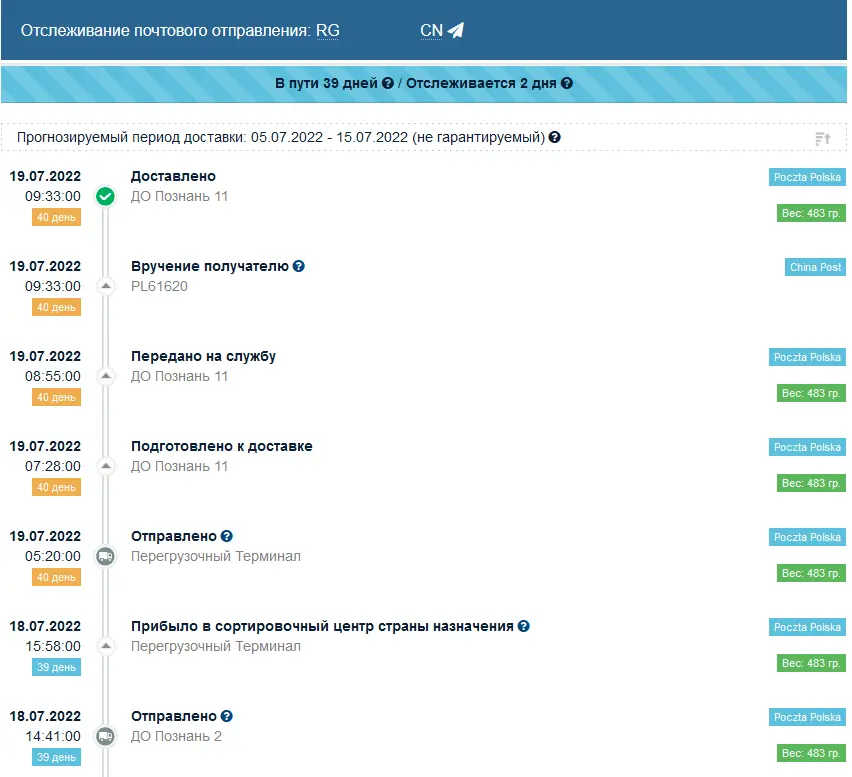Click help icon after delivery forecast period
This screenshot has height=777, width=852.
coord(554,137)
